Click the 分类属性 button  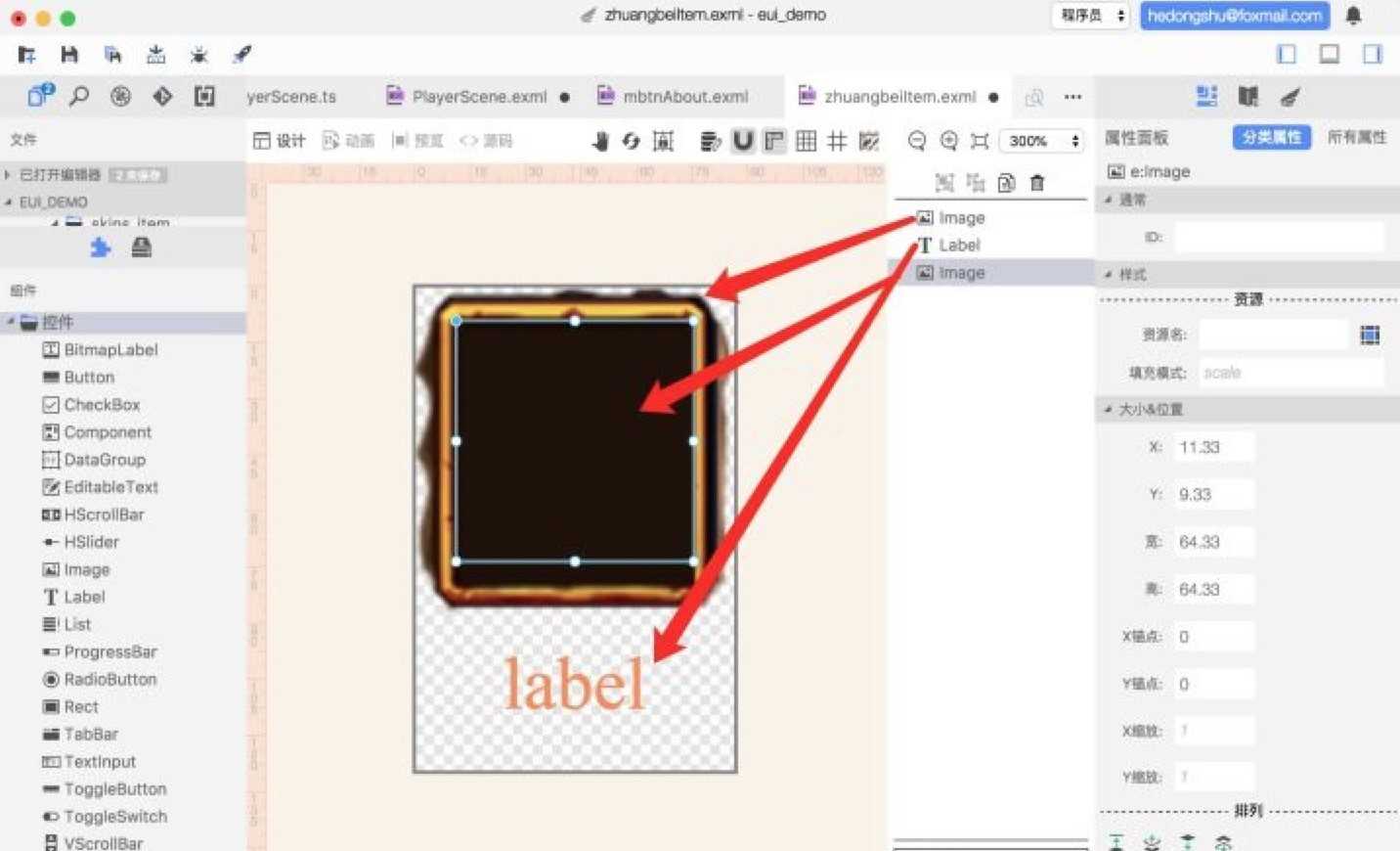click(x=1271, y=138)
